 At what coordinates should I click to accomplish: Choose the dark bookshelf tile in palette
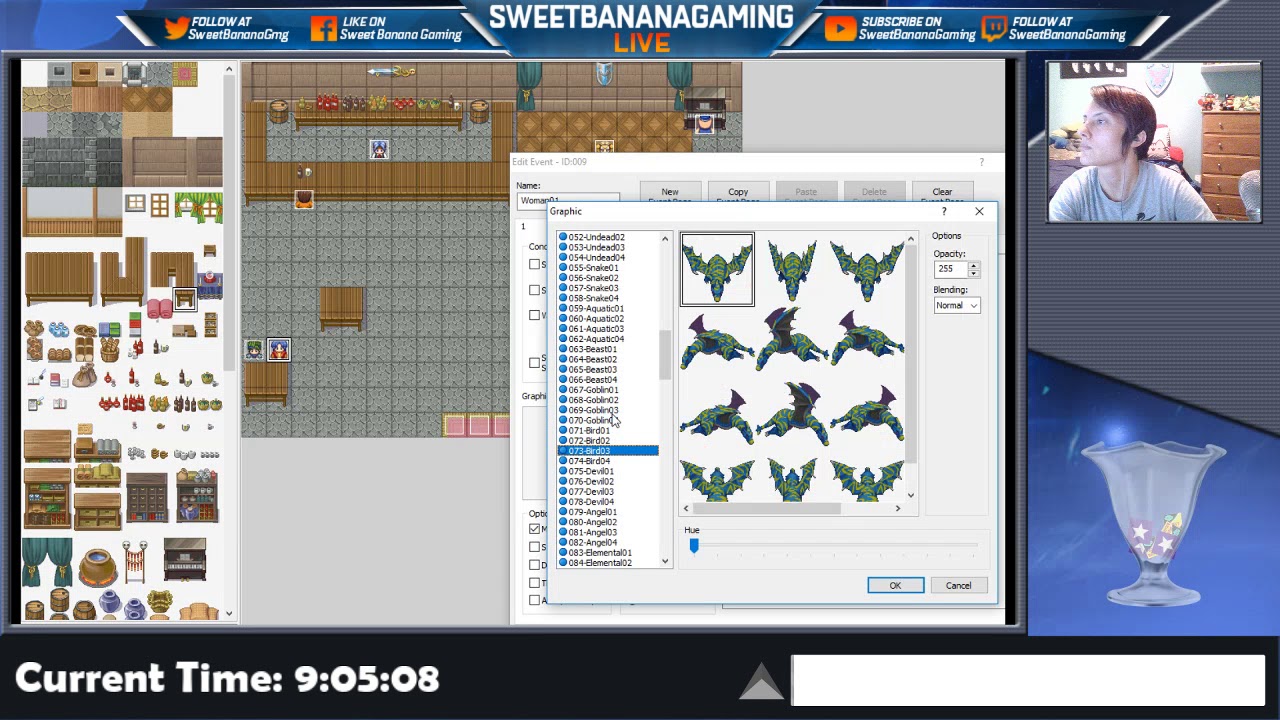[x=147, y=497]
